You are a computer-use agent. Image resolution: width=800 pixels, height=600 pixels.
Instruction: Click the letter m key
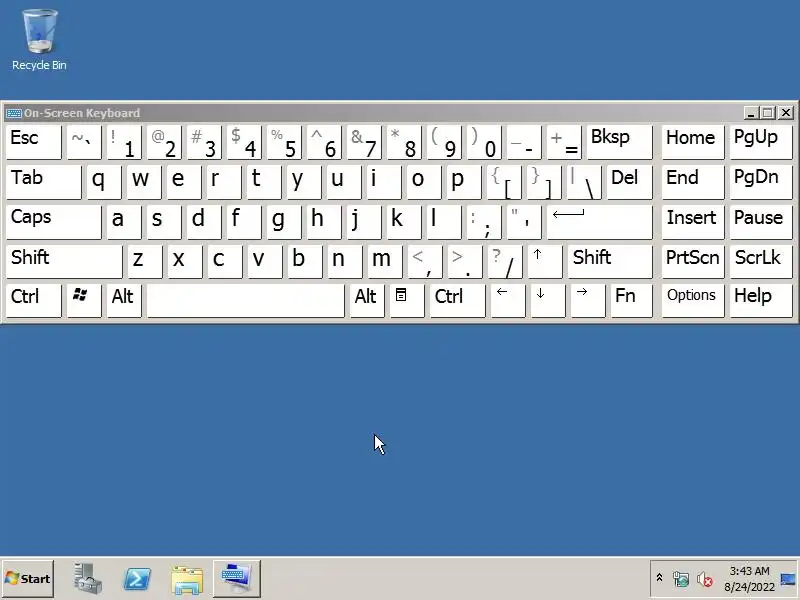pyautogui.click(x=385, y=261)
